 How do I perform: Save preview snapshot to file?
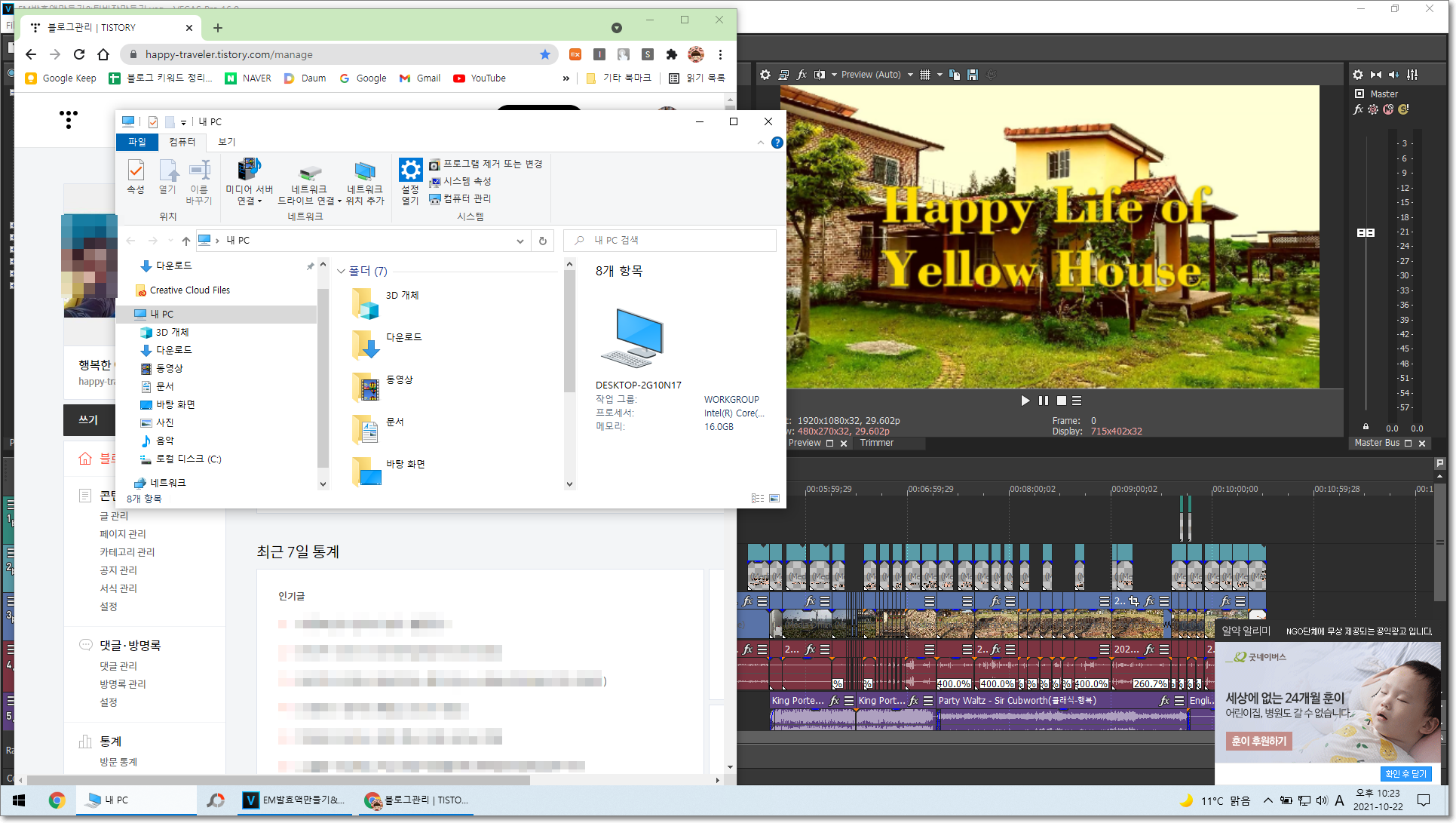pos(973,75)
